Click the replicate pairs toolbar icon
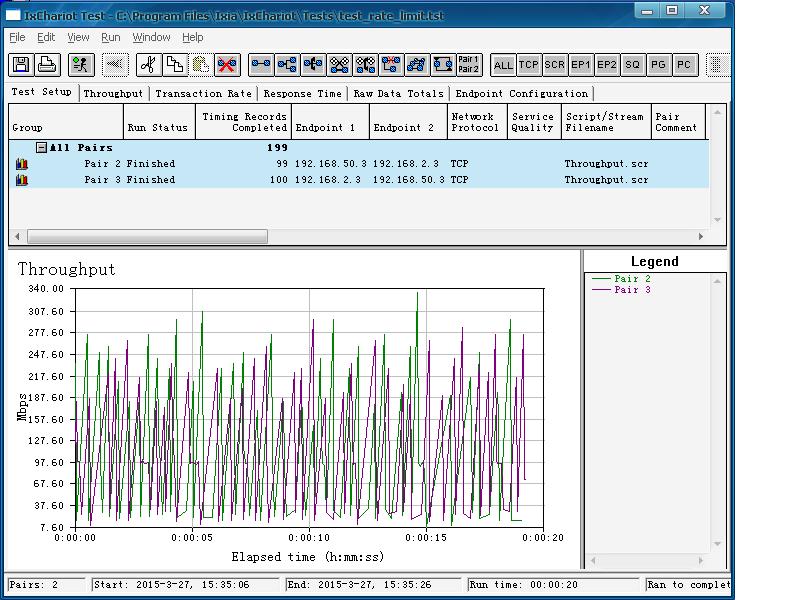 [417, 65]
